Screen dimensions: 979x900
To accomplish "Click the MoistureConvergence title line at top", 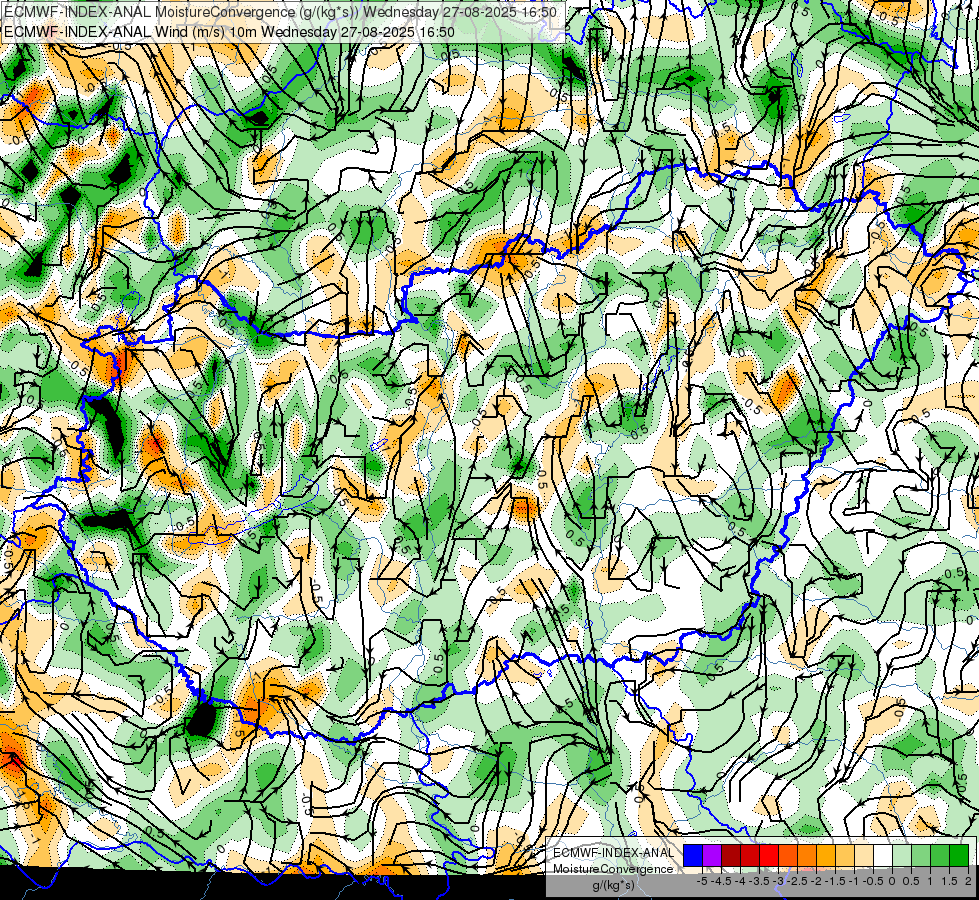I will coord(280,12).
